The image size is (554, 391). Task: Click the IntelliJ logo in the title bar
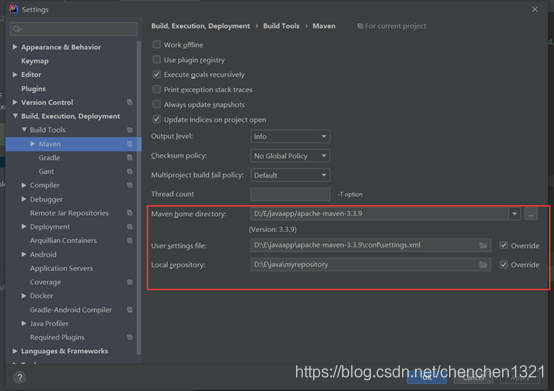point(13,9)
